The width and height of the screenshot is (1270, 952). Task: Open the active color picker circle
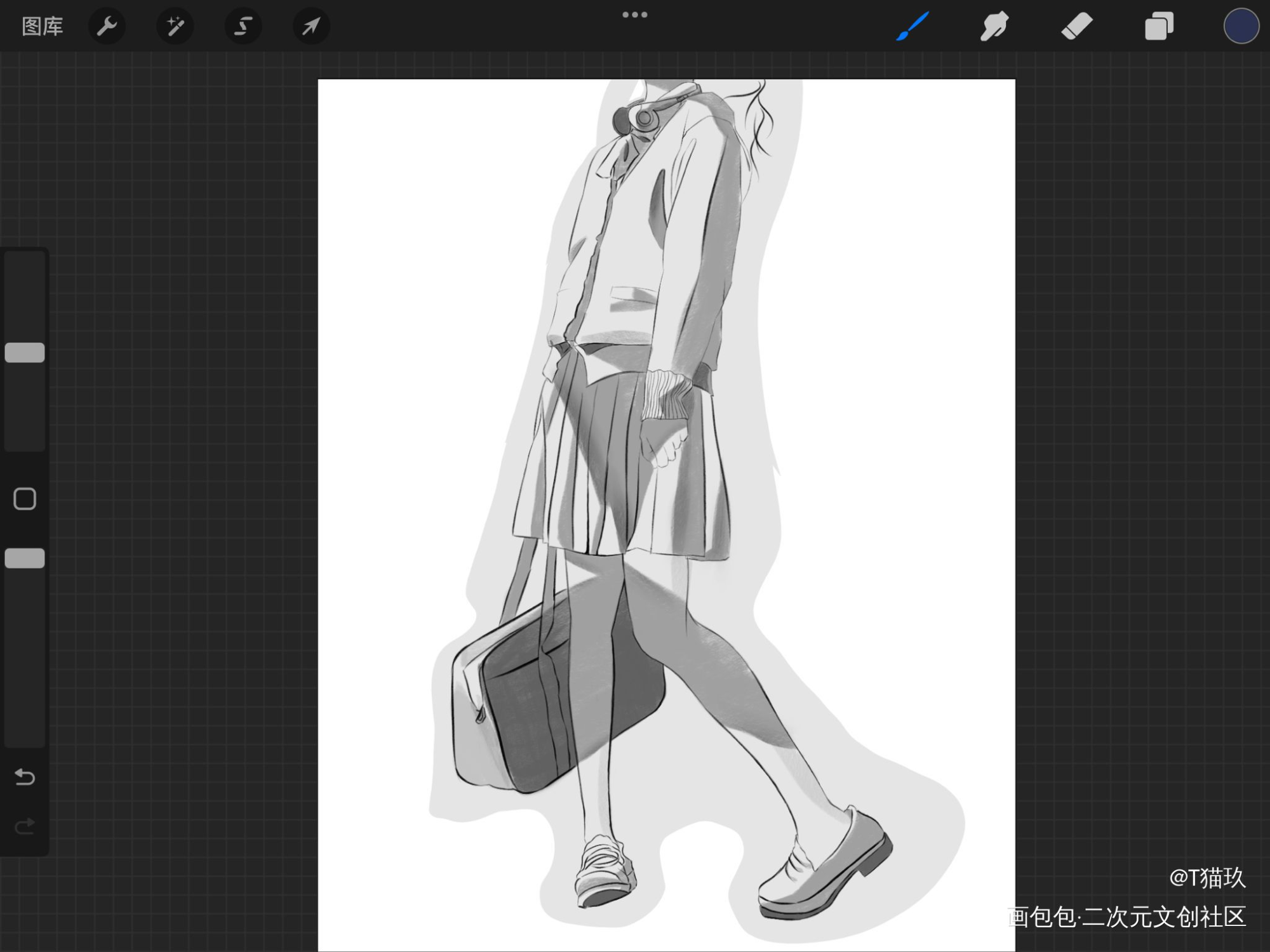pyautogui.click(x=1241, y=26)
